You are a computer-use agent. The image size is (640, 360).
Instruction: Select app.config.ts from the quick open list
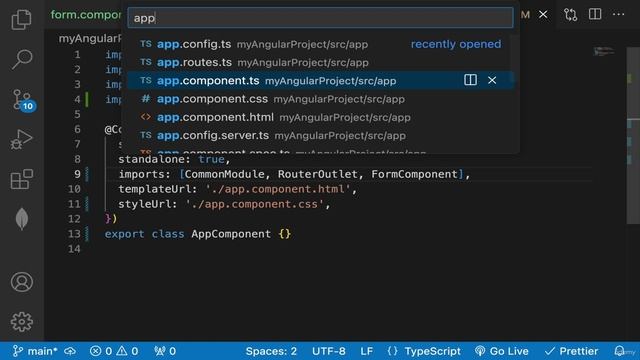pyautogui.click(x=320, y=44)
